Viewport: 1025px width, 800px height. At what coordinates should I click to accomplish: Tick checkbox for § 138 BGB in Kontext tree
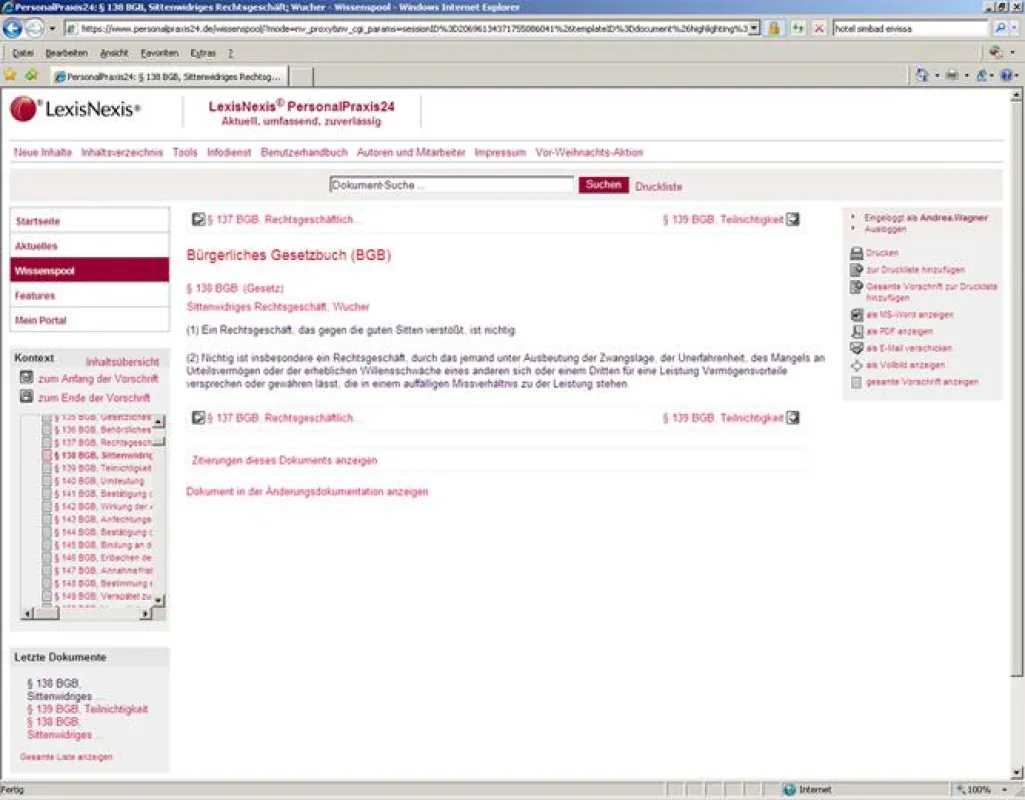point(46,456)
